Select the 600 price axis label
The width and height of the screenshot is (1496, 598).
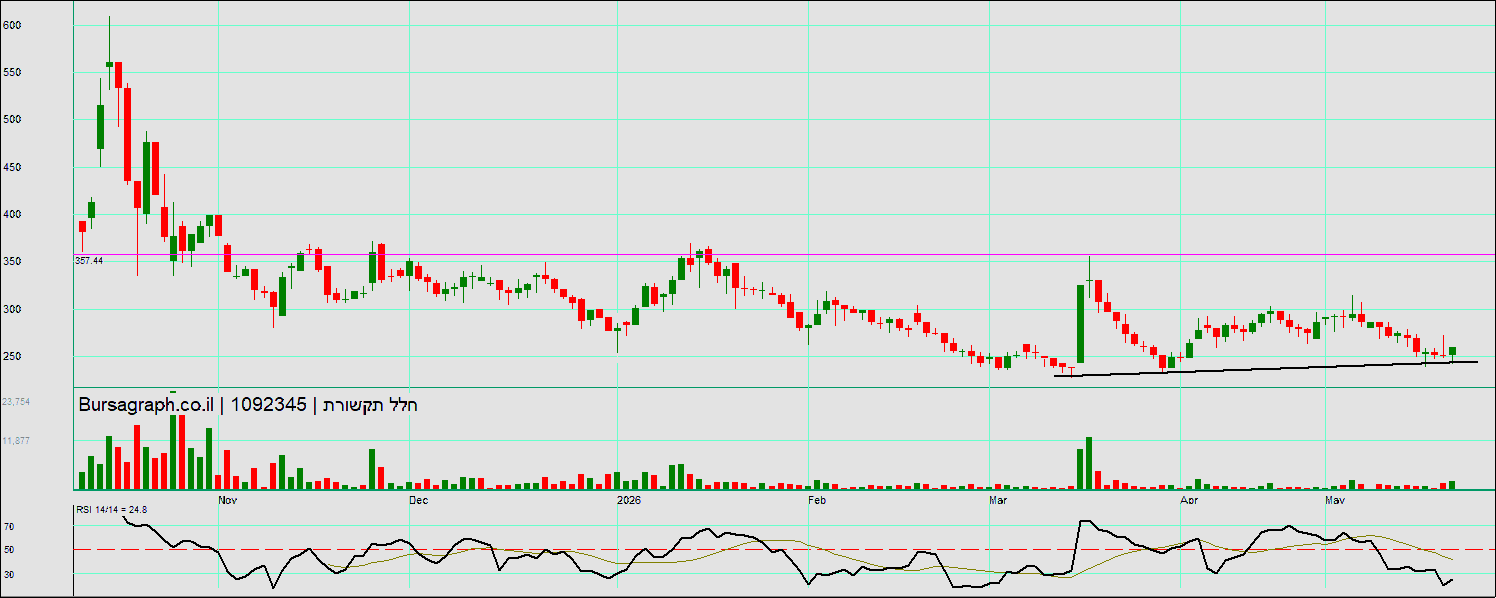pos(12,25)
